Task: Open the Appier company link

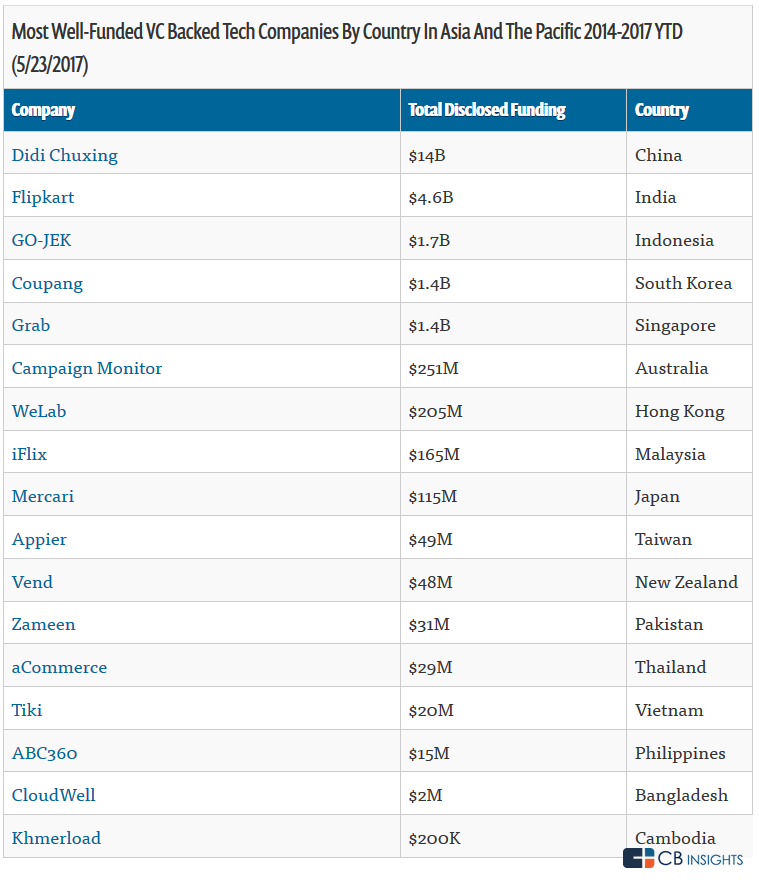Action: [x=39, y=540]
